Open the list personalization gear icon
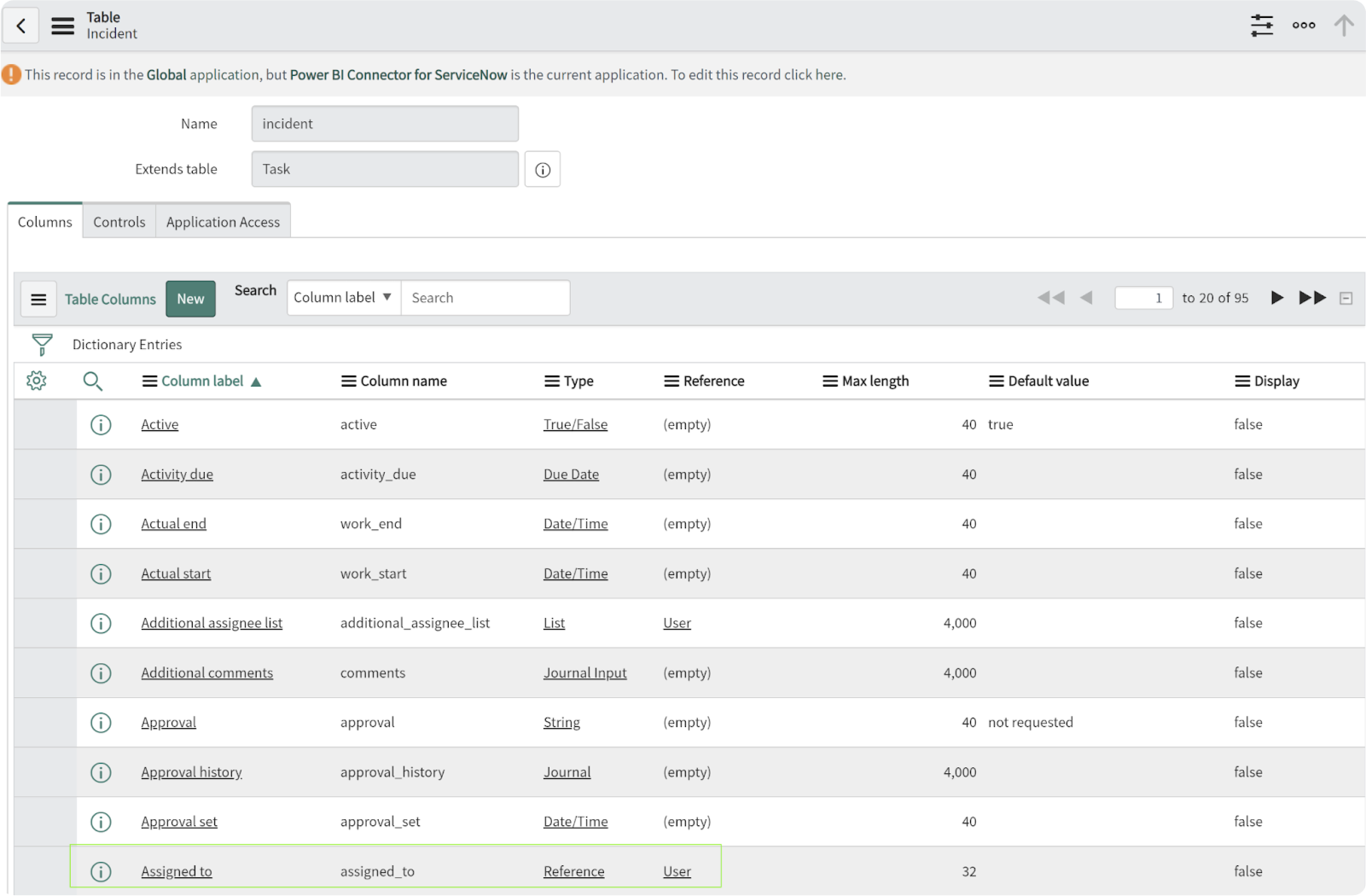The height and width of the screenshot is (896, 1366). coord(36,381)
